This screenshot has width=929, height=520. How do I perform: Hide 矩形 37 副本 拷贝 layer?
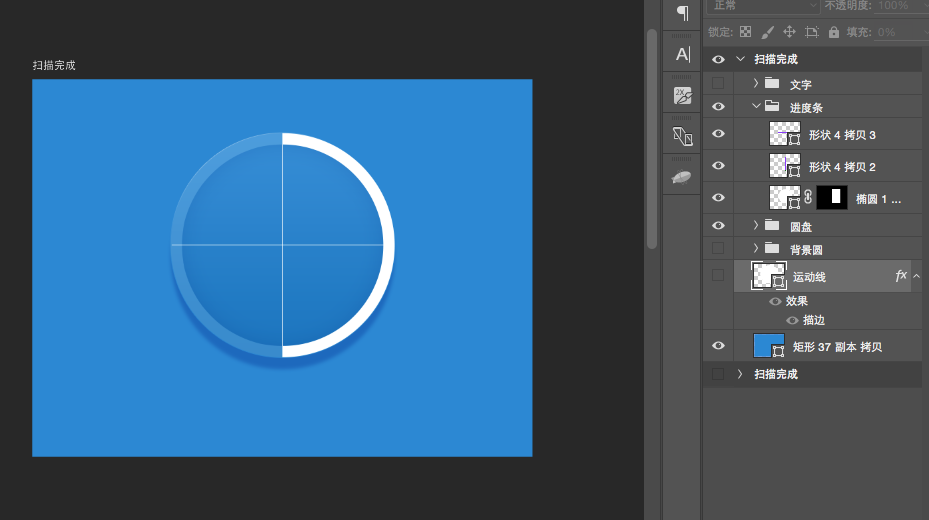coord(718,345)
